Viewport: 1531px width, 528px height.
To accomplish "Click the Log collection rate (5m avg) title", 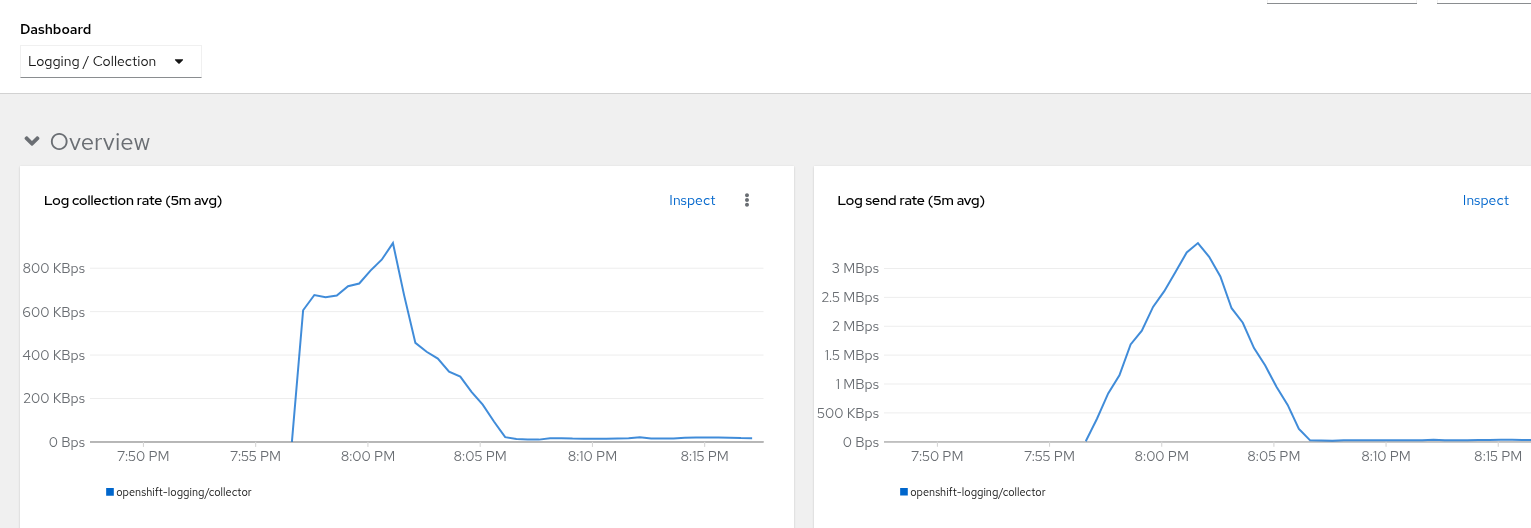I will (133, 200).
